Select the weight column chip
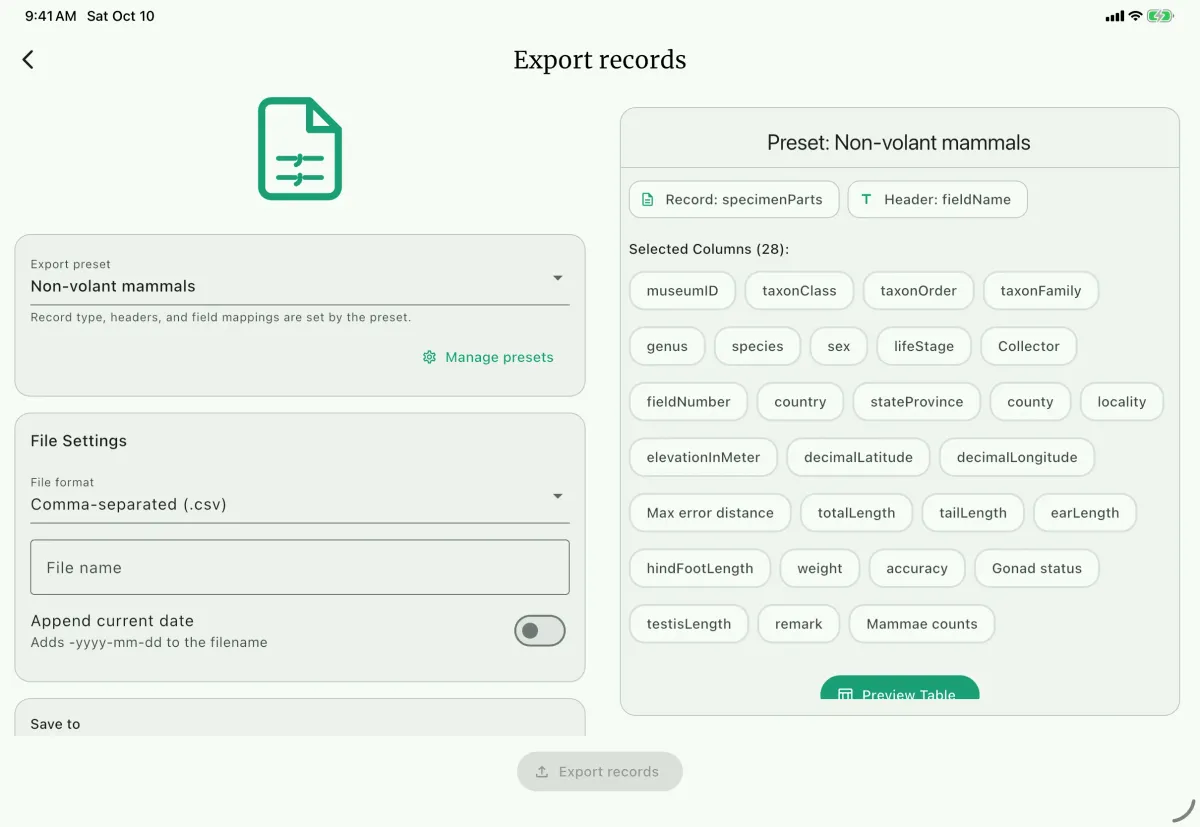Screen dimensions: 1200x827 [x=820, y=568]
